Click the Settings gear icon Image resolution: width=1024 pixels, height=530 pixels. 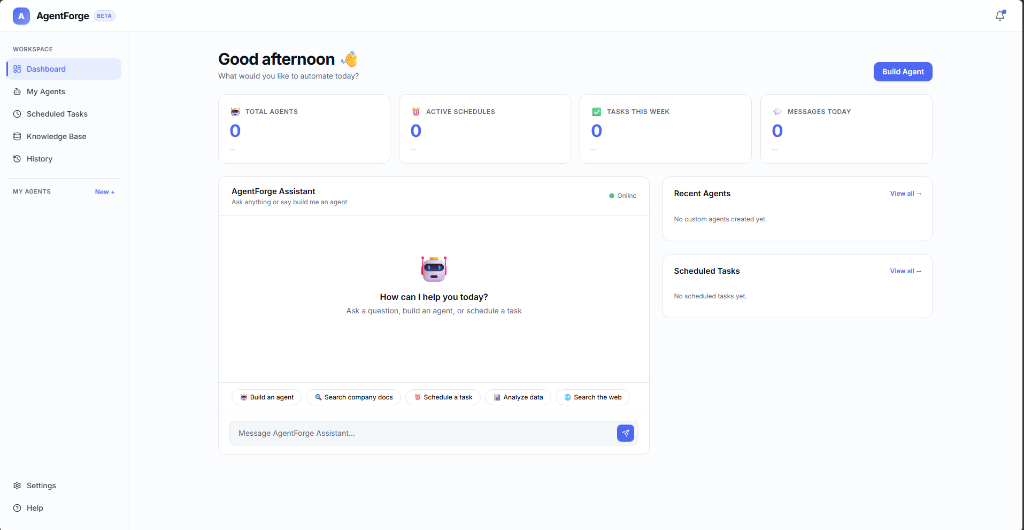coord(18,486)
